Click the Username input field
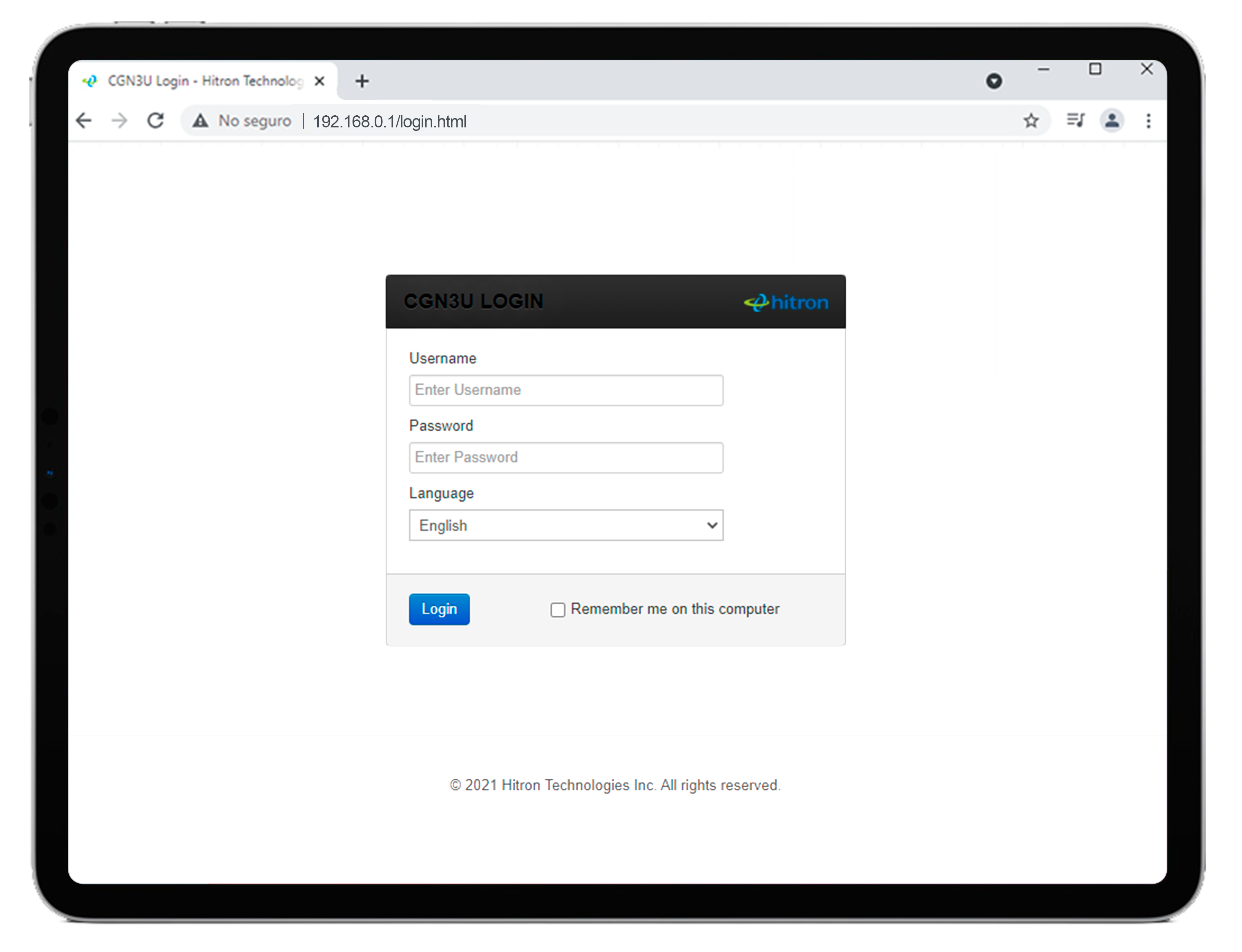Viewport: 1242px width, 952px height. click(566, 390)
